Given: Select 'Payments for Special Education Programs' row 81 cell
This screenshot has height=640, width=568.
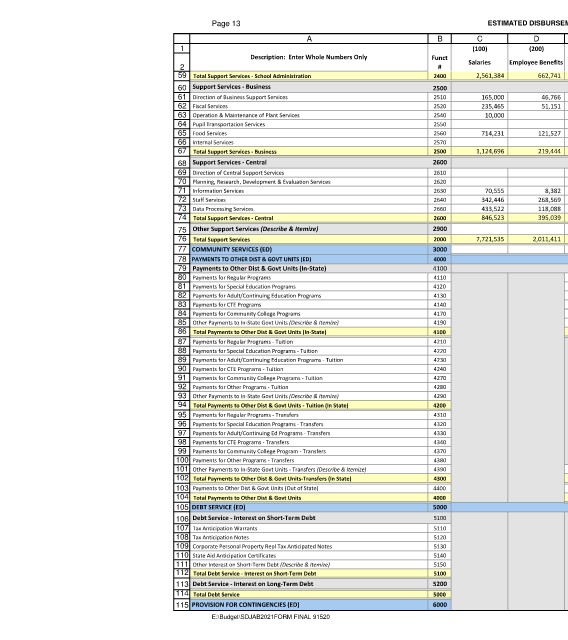Looking at the screenshot, I should pos(309,287).
